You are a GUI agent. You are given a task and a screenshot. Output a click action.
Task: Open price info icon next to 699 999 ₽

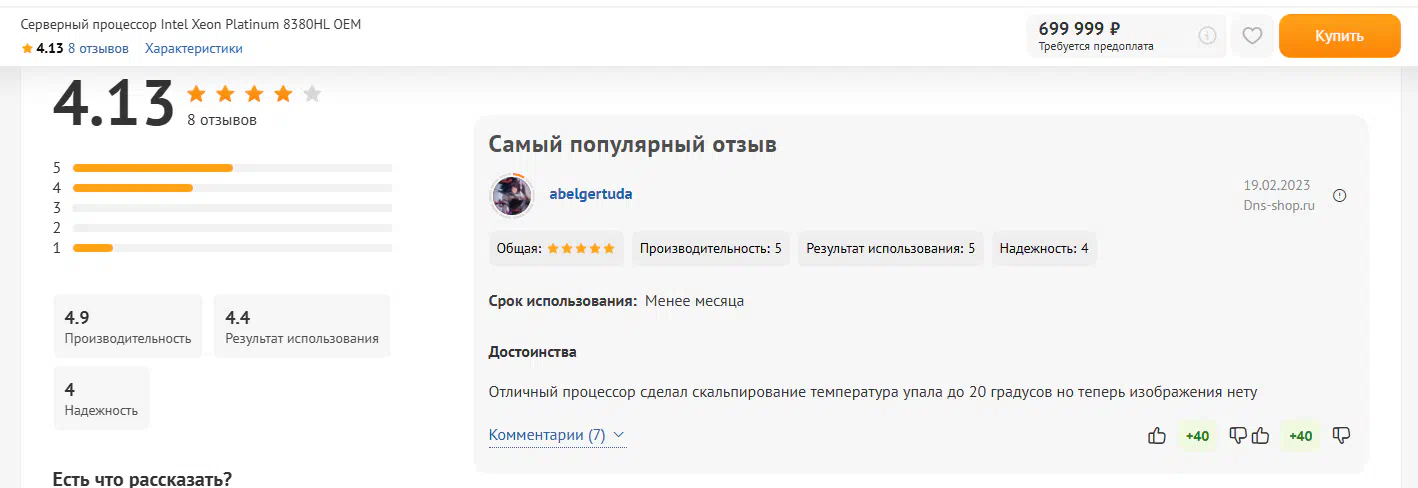pyautogui.click(x=1207, y=36)
